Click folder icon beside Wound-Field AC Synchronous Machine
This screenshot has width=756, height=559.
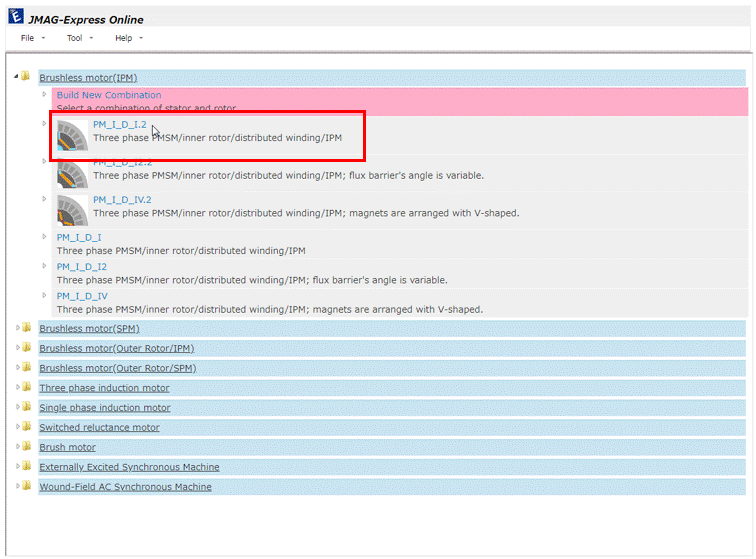27,486
